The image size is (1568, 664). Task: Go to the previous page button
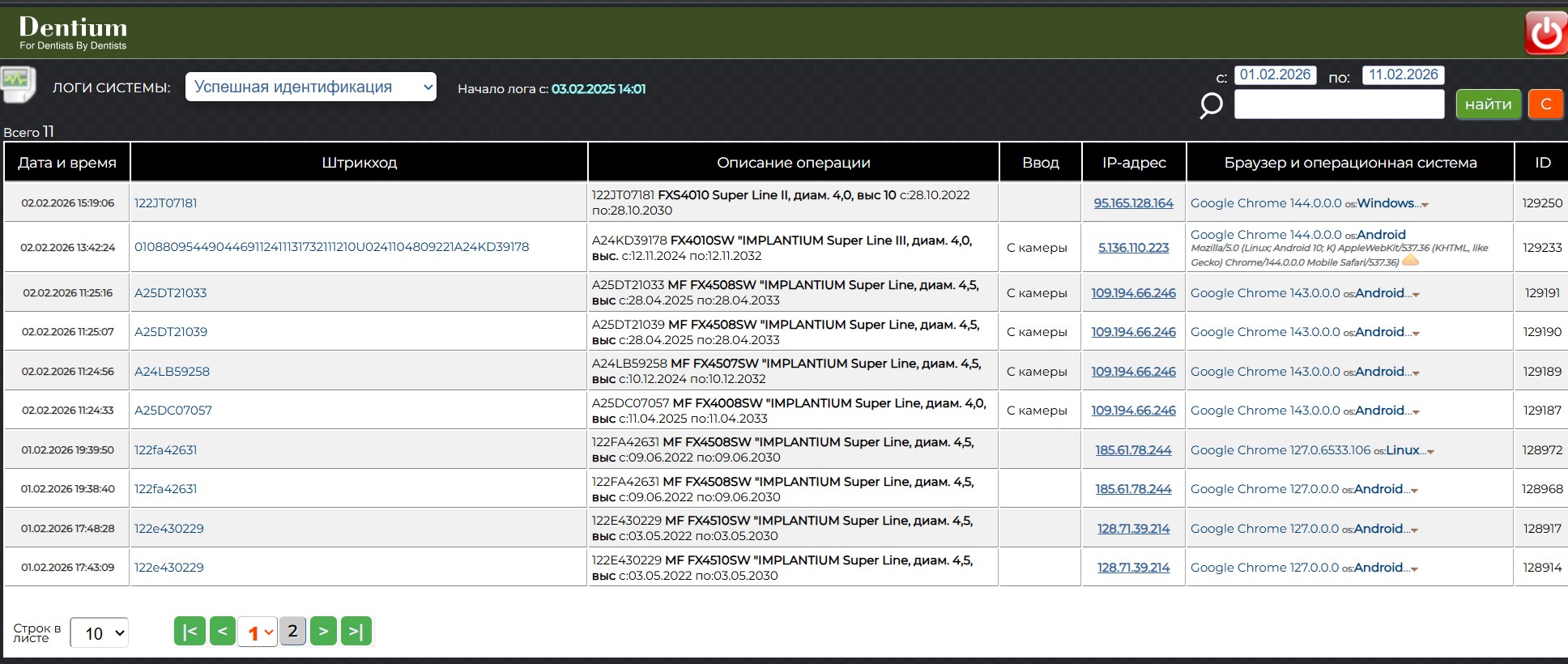click(x=223, y=632)
